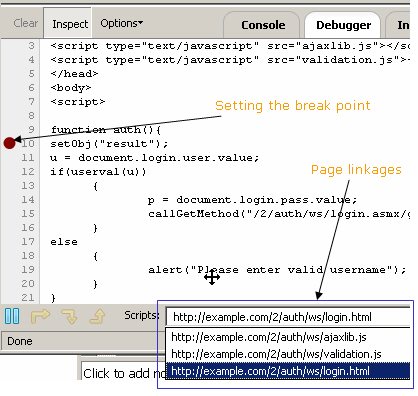Click the Clear button
This screenshot has height=396, width=418.
pos(26,23)
